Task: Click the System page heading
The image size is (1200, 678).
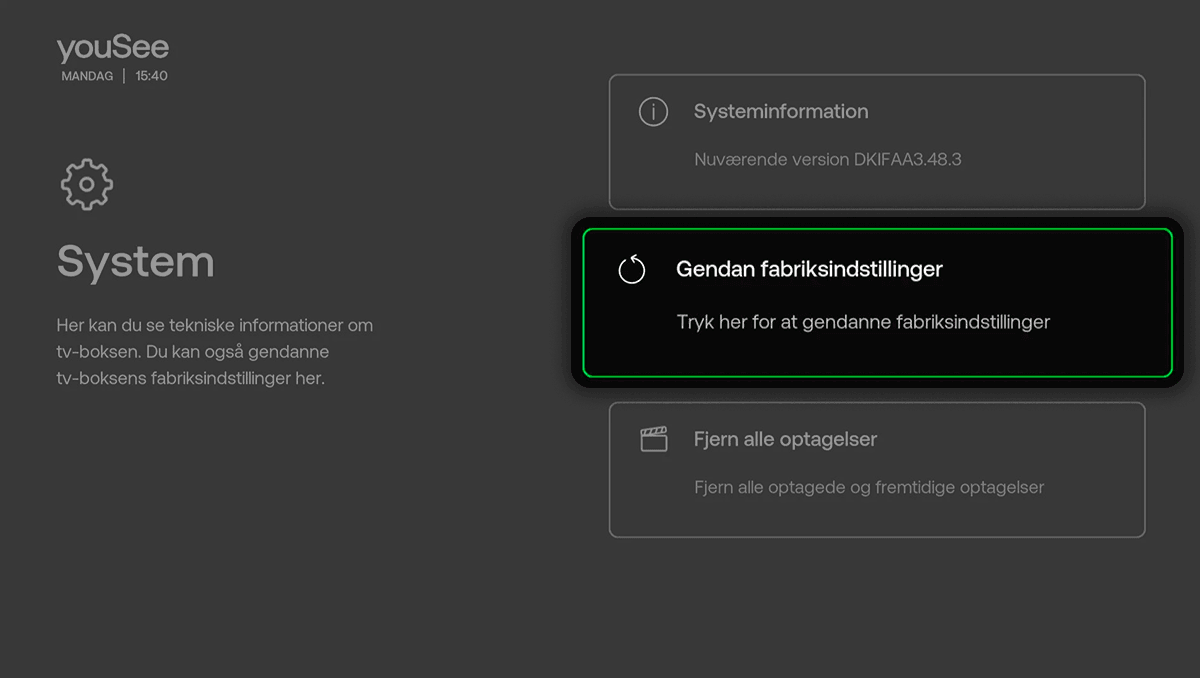Action: pyautogui.click(x=136, y=262)
